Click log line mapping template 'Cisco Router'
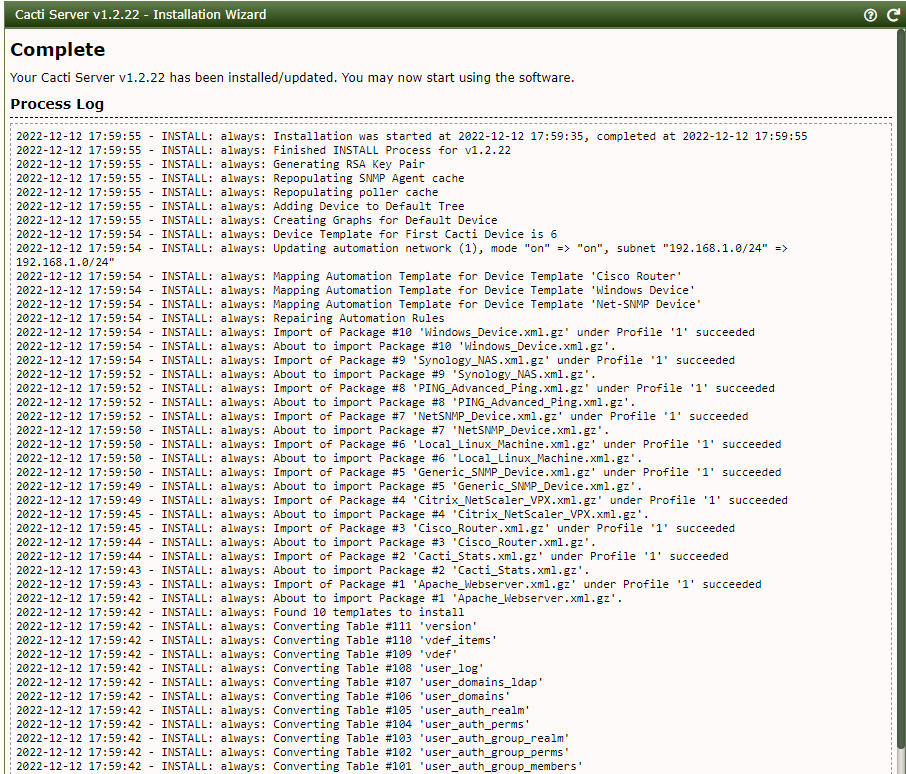This screenshot has width=906, height=774. (349, 276)
